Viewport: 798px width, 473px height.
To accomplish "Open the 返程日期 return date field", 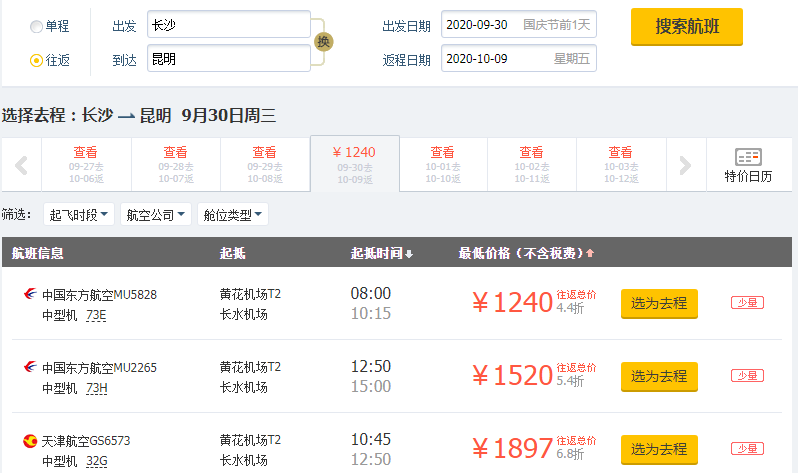I will [x=518, y=59].
